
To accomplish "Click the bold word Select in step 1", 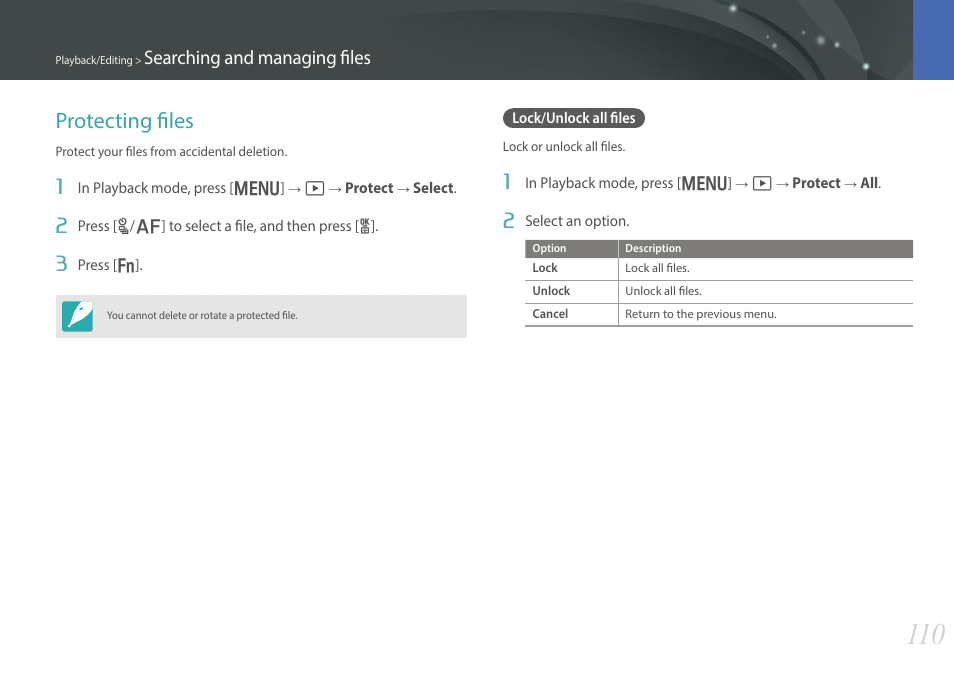I will 434,189.
